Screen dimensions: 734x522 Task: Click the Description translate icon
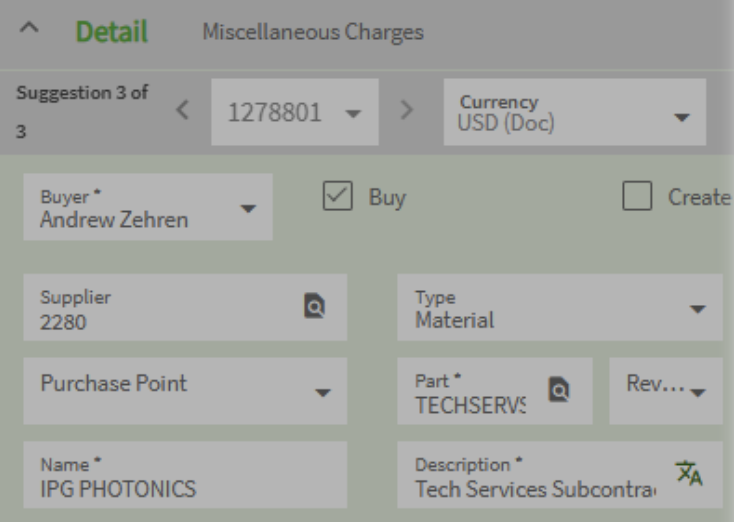tap(687, 473)
